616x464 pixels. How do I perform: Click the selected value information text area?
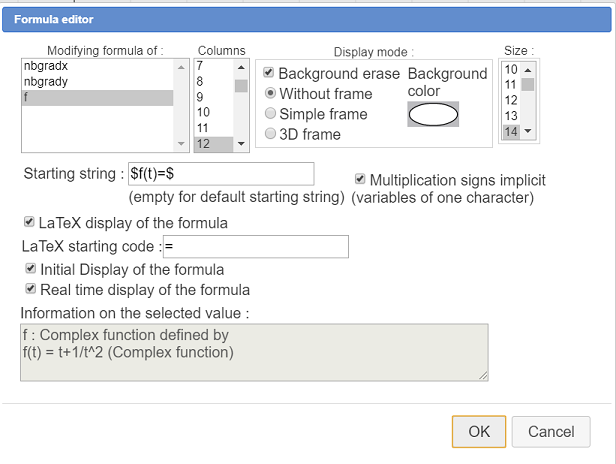click(254, 352)
